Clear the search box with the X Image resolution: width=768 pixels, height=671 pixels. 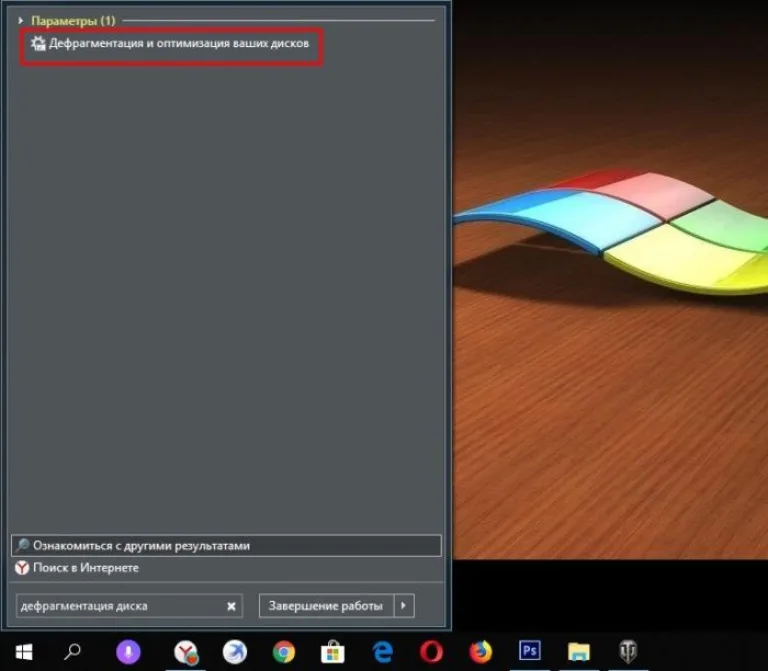(232, 606)
